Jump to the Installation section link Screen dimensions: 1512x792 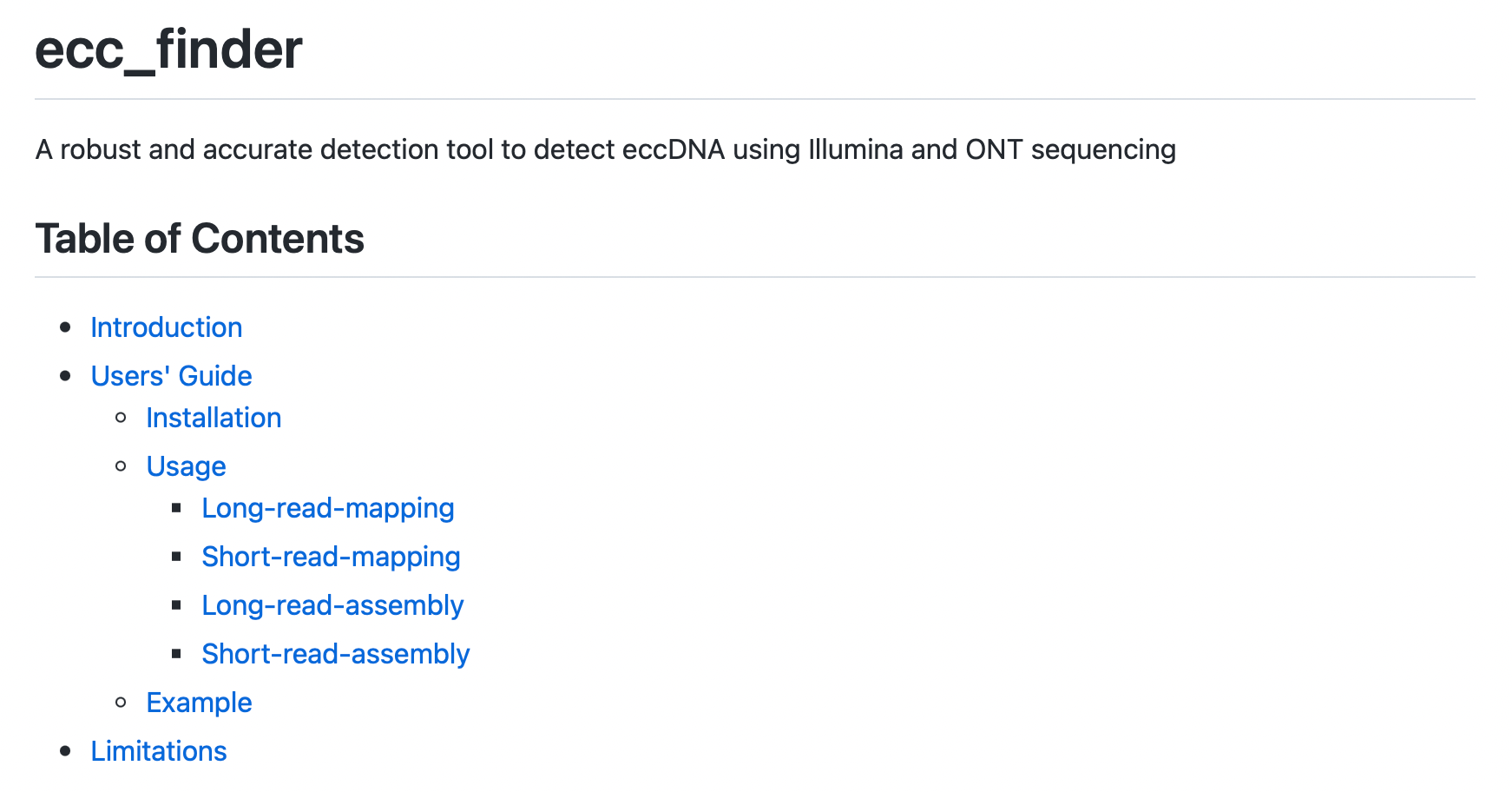pyautogui.click(x=214, y=418)
